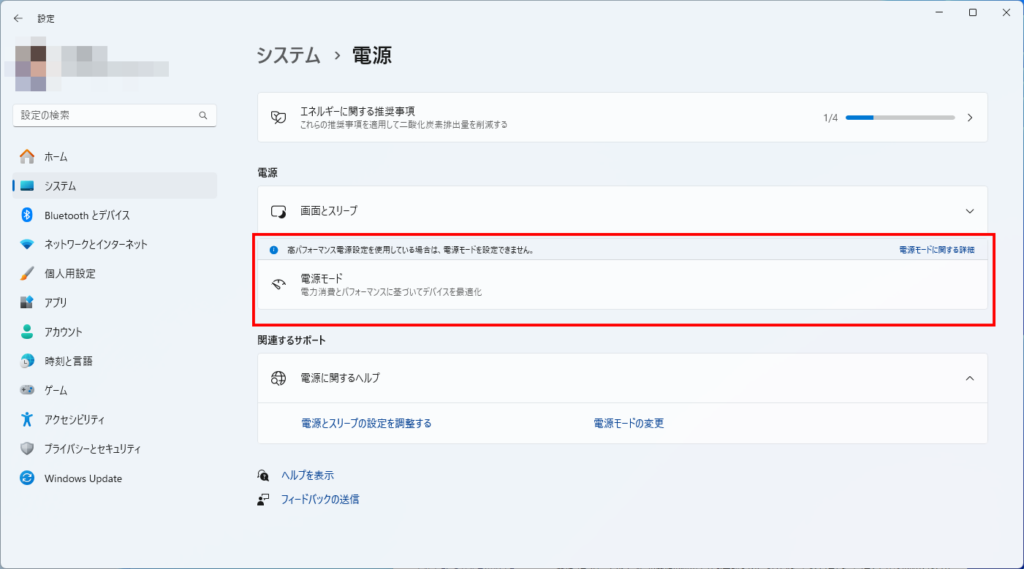
Task: Collapse the 電源に関するヘルプ section chevron
Action: coord(970,378)
